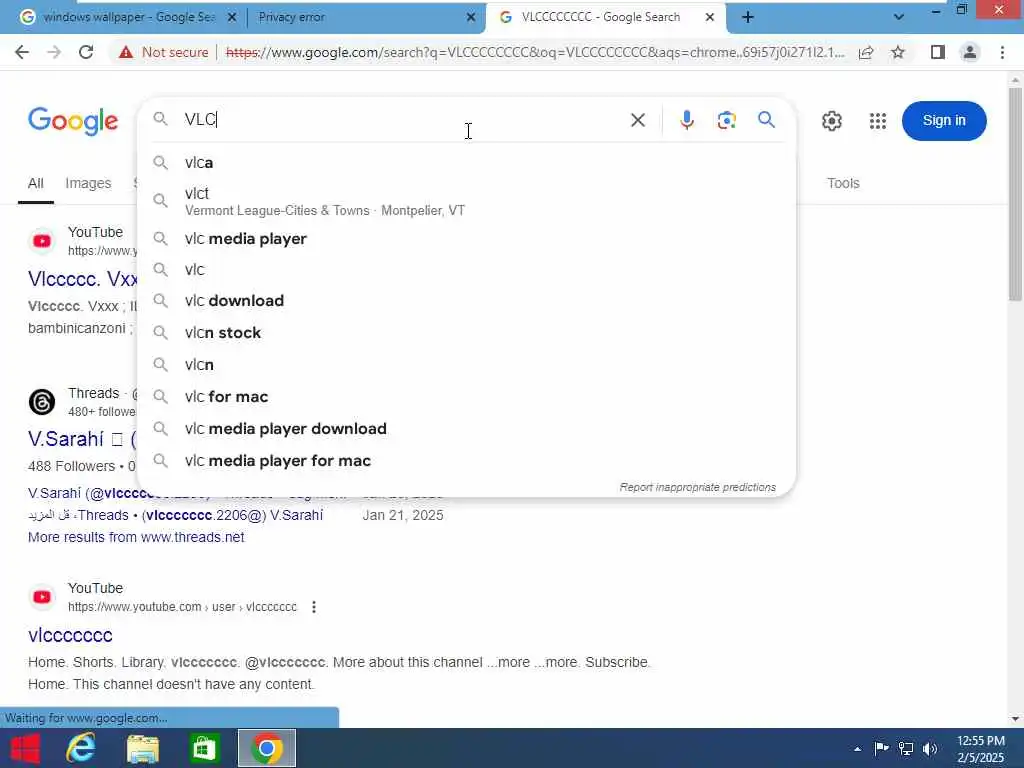This screenshot has height=768, width=1024.
Task: Open Microsoft Store from the taskbar
Action: click(204, 748)
